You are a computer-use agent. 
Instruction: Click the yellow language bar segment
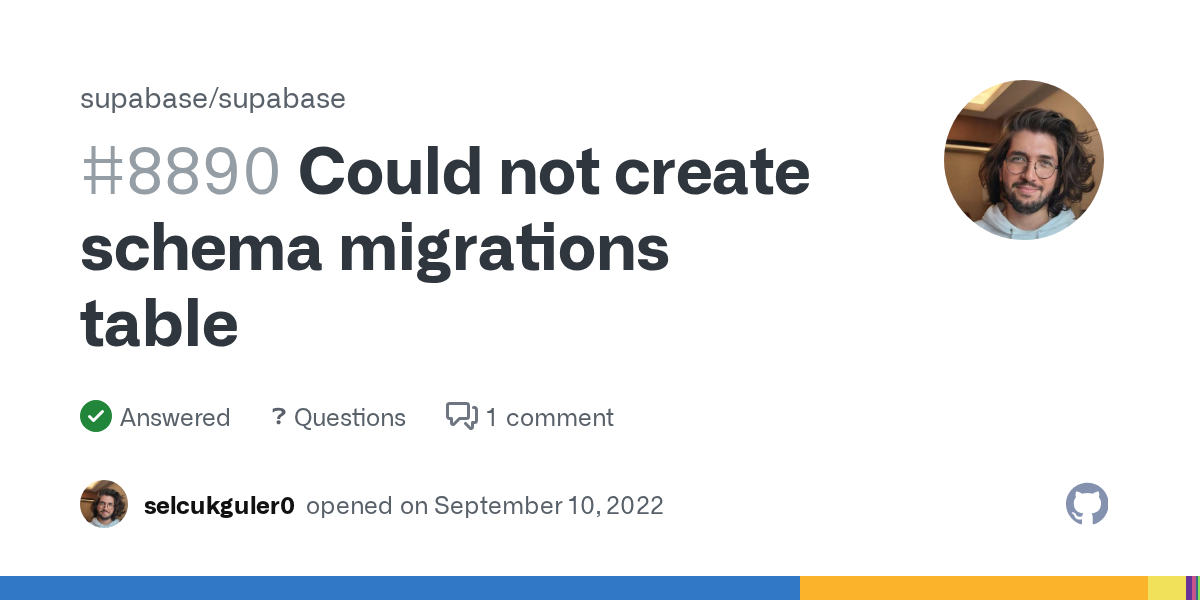1165,588
